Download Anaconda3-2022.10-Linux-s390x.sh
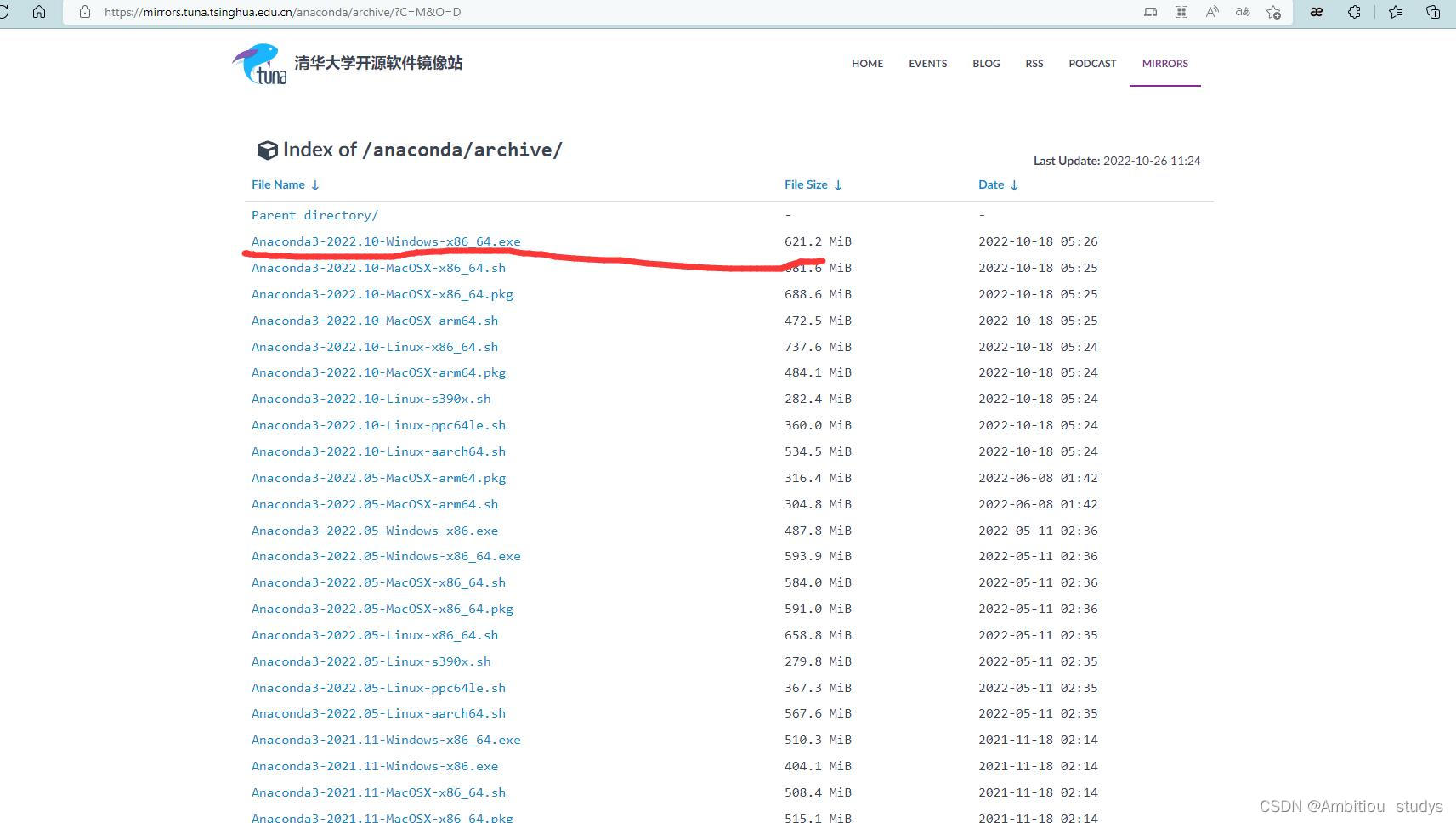The height and width of the screenshot is (823, 1456). click(x=371, y=399)
